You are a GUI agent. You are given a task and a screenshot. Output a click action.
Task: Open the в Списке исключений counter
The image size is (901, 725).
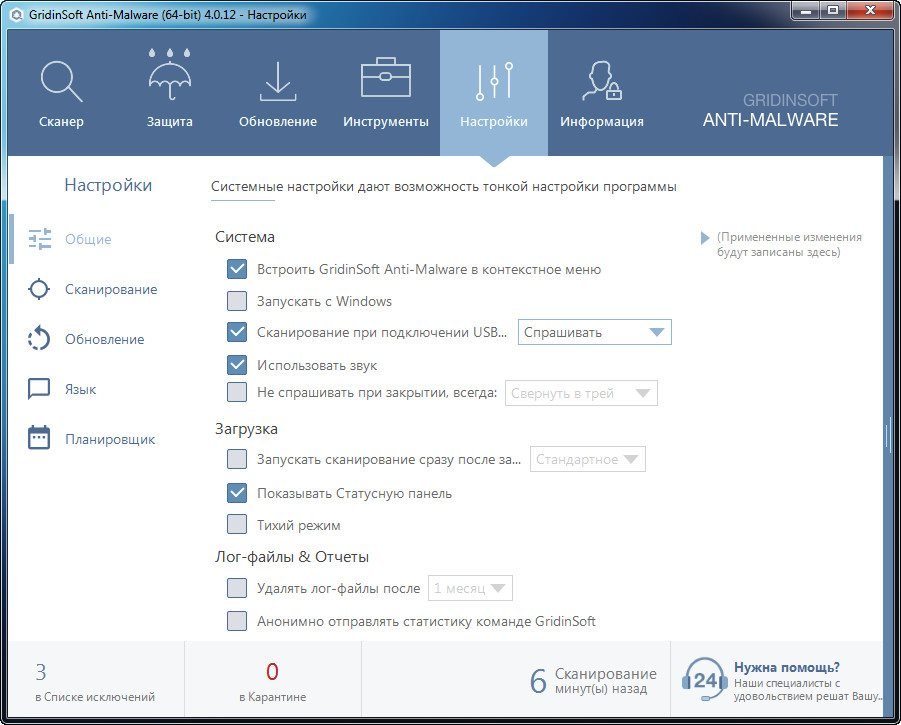click(x=95, y=682)
